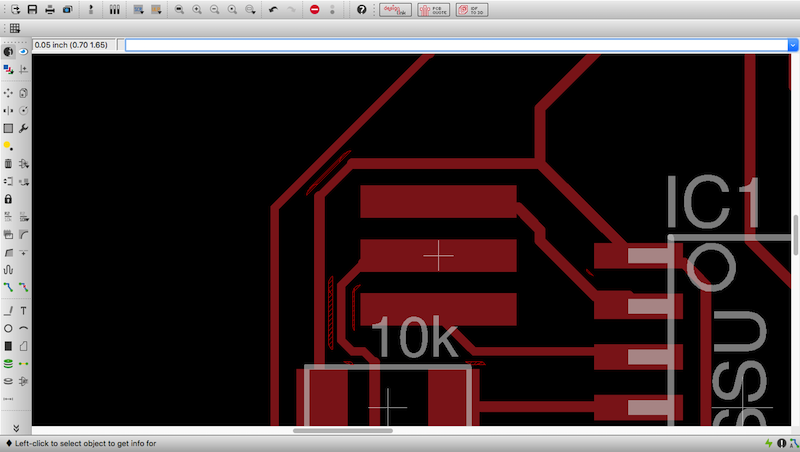This screenshot has width=800, height=452.
Task: Select the Mirror tool
Action: pyautogui.click(x=8, y=111)
